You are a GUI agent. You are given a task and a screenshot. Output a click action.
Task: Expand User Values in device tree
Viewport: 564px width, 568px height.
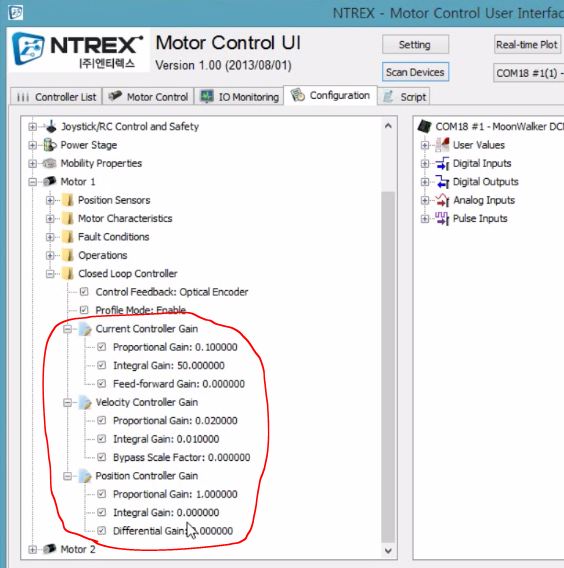tap(425, 145)
